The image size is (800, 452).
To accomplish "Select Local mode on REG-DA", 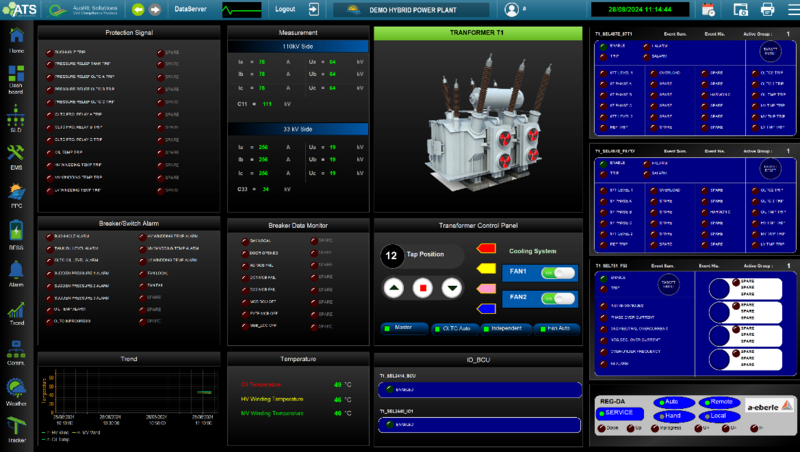I will point(719,416).
